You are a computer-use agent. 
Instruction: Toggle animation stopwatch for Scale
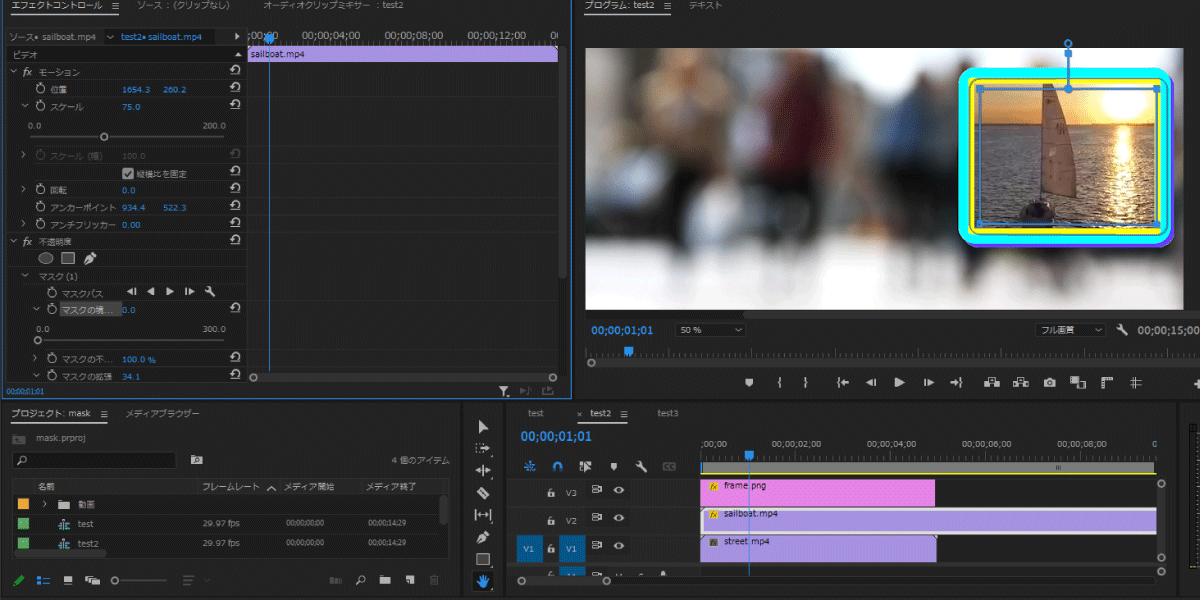coord(41,106)
